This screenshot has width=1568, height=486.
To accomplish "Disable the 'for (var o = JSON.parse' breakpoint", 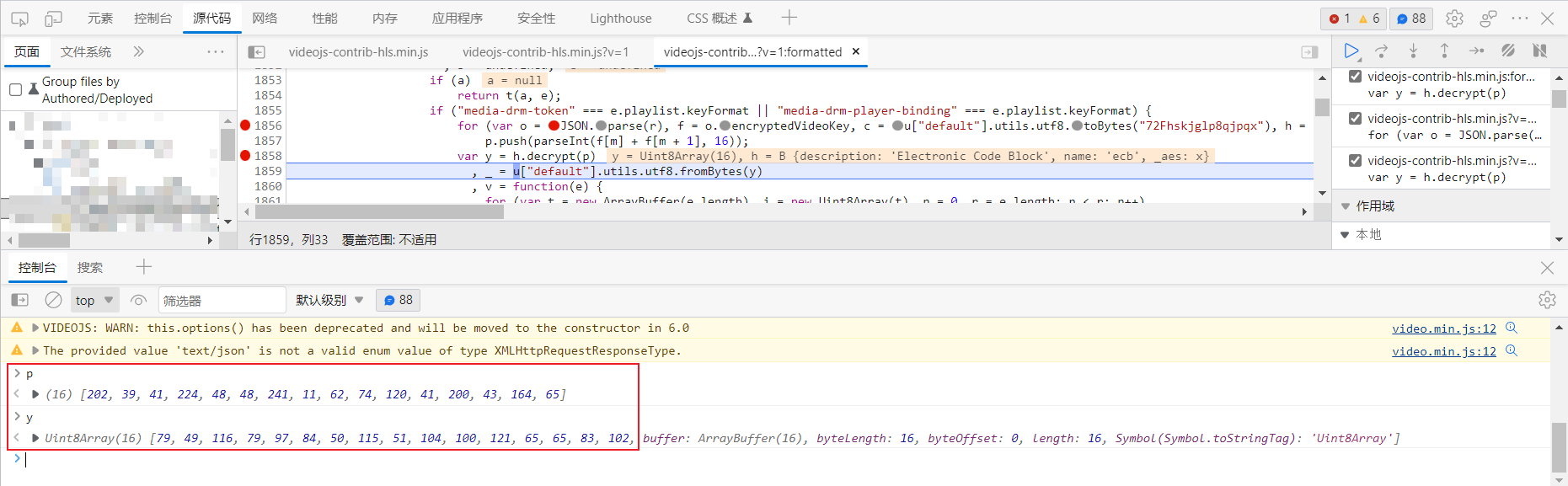I will pyautogui.click(x=1355, y=119).
